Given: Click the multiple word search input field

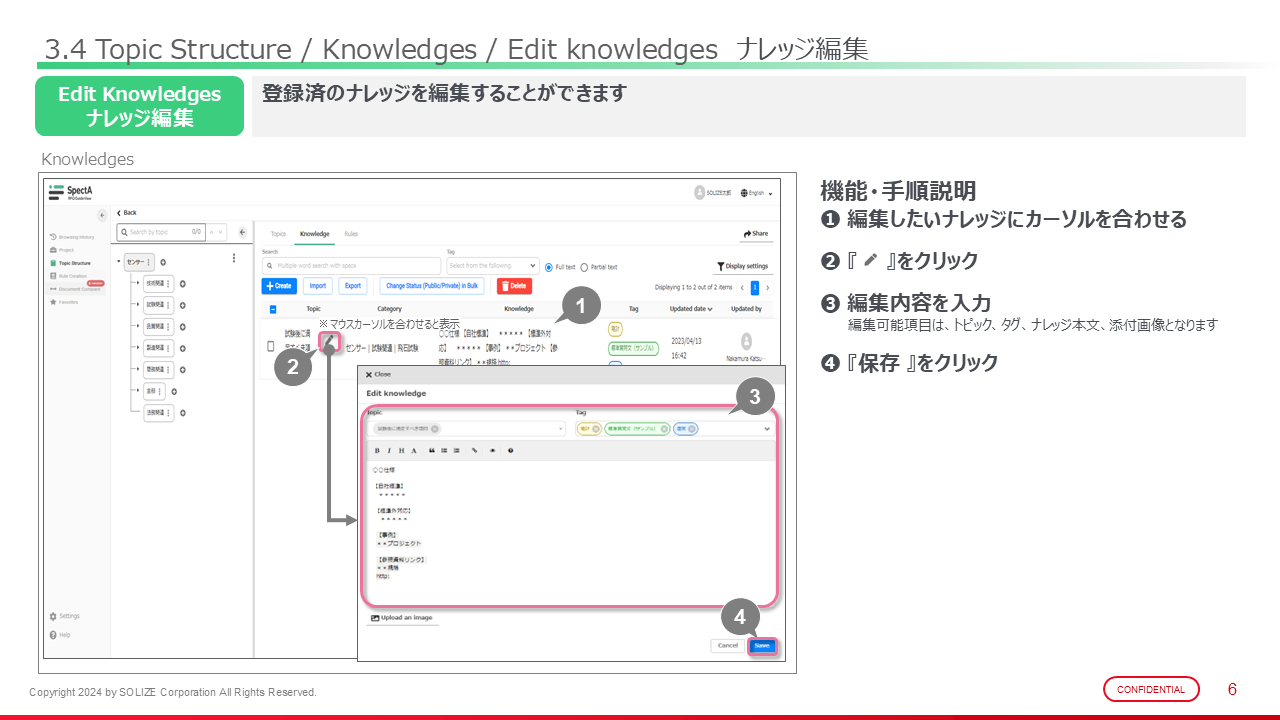Looking at the screenshot, I should click(351, 266).
